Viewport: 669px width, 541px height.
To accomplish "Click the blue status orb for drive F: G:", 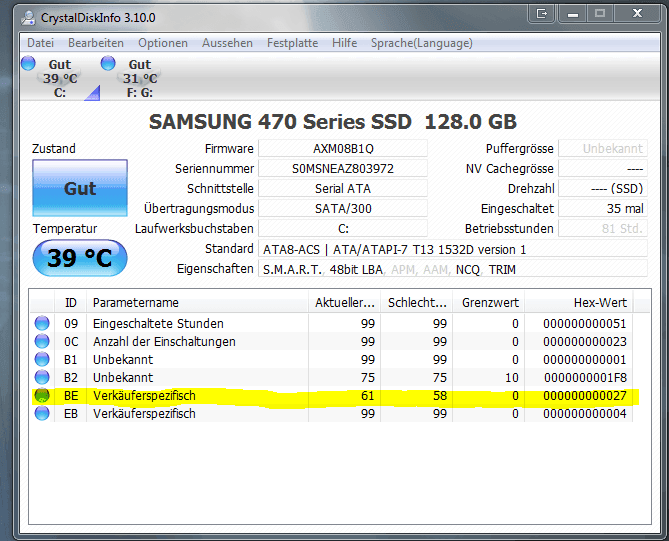I will (108, 63).
